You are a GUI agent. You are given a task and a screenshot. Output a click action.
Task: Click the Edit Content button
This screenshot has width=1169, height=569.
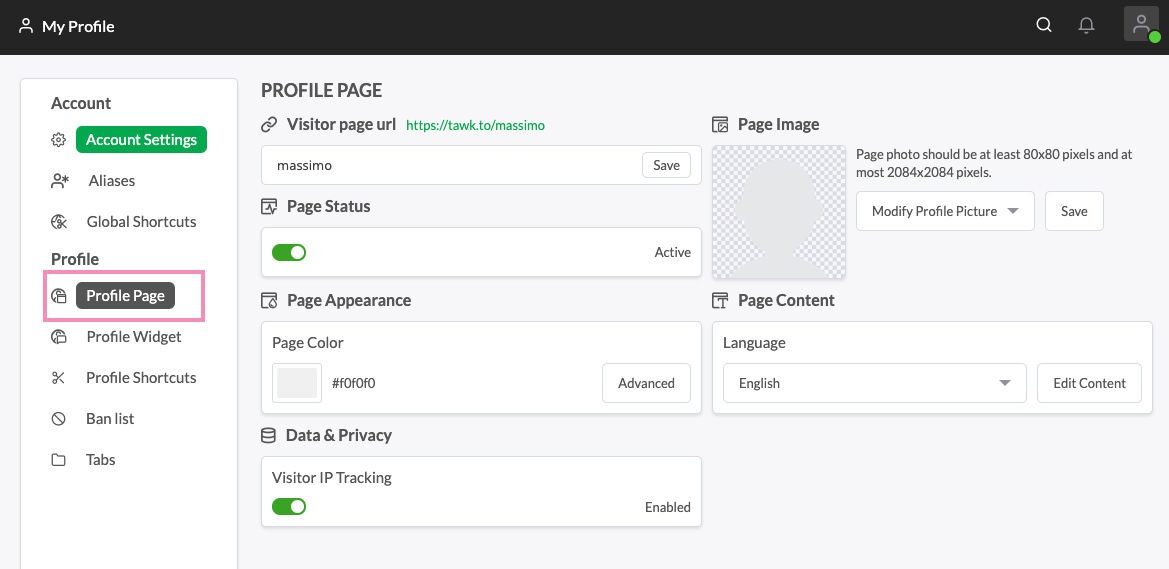pos(1089,383)
